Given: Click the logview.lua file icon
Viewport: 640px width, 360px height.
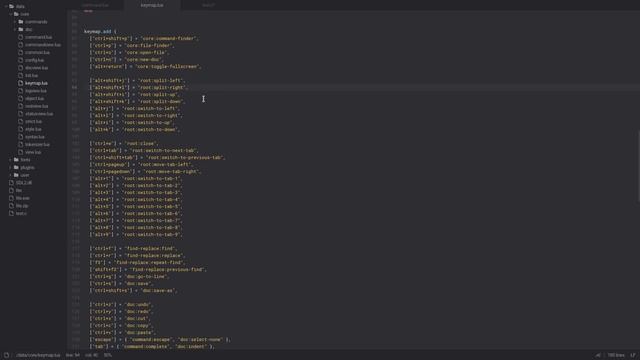Looking at the screenshot, I should (x=20, y=91).
